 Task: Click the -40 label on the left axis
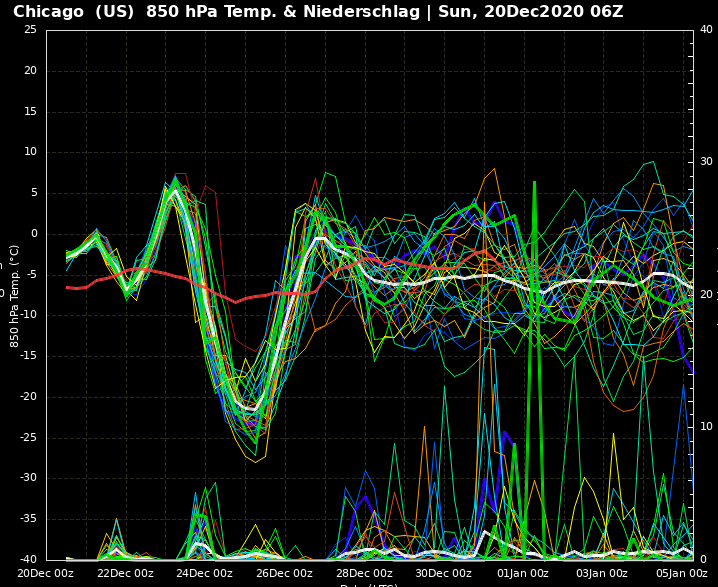tap(27, 559)
